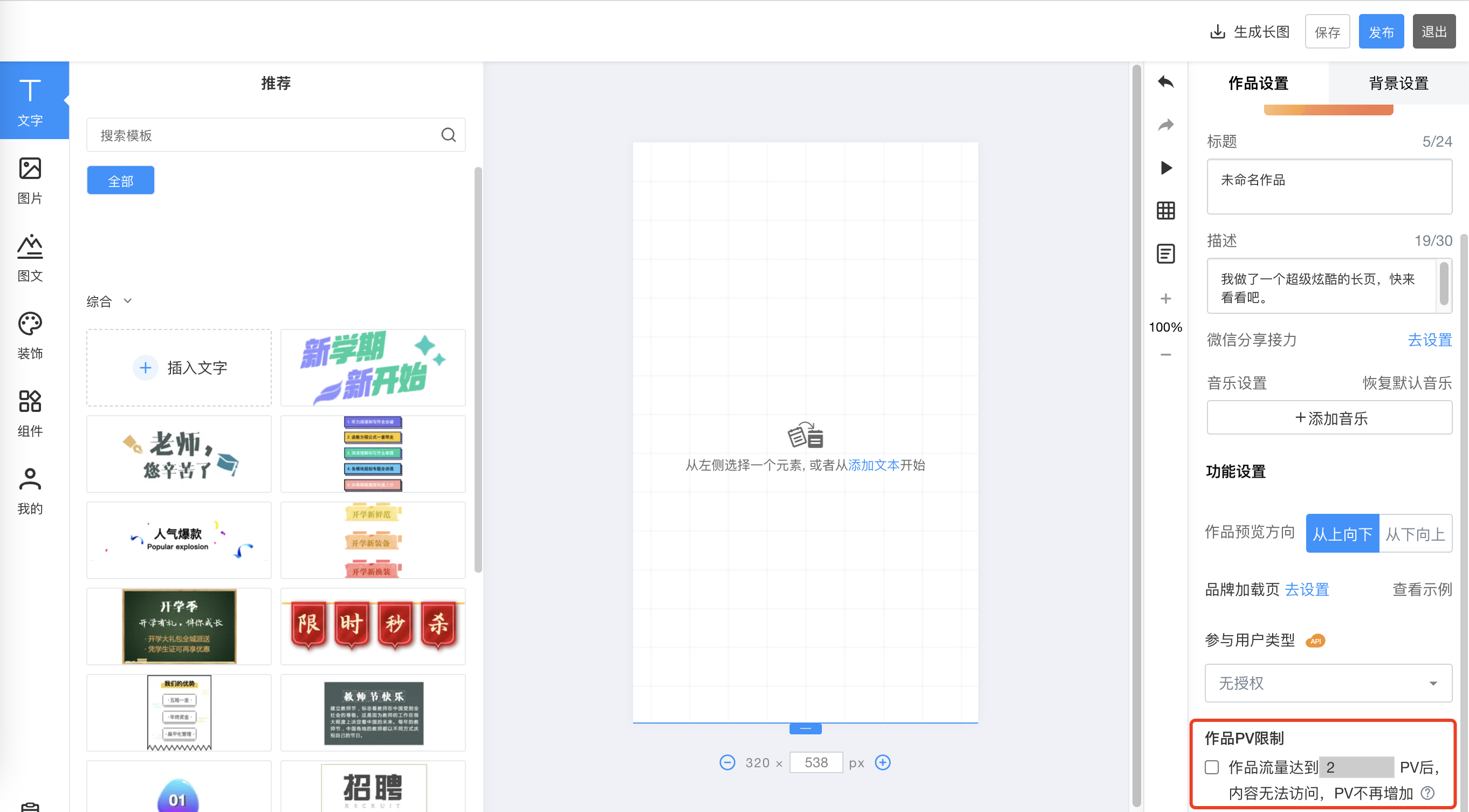The height and width of the screenshot is (812, 1469).
Task: Click the PV count field showing 2
Action: [x=1357, y=767]
